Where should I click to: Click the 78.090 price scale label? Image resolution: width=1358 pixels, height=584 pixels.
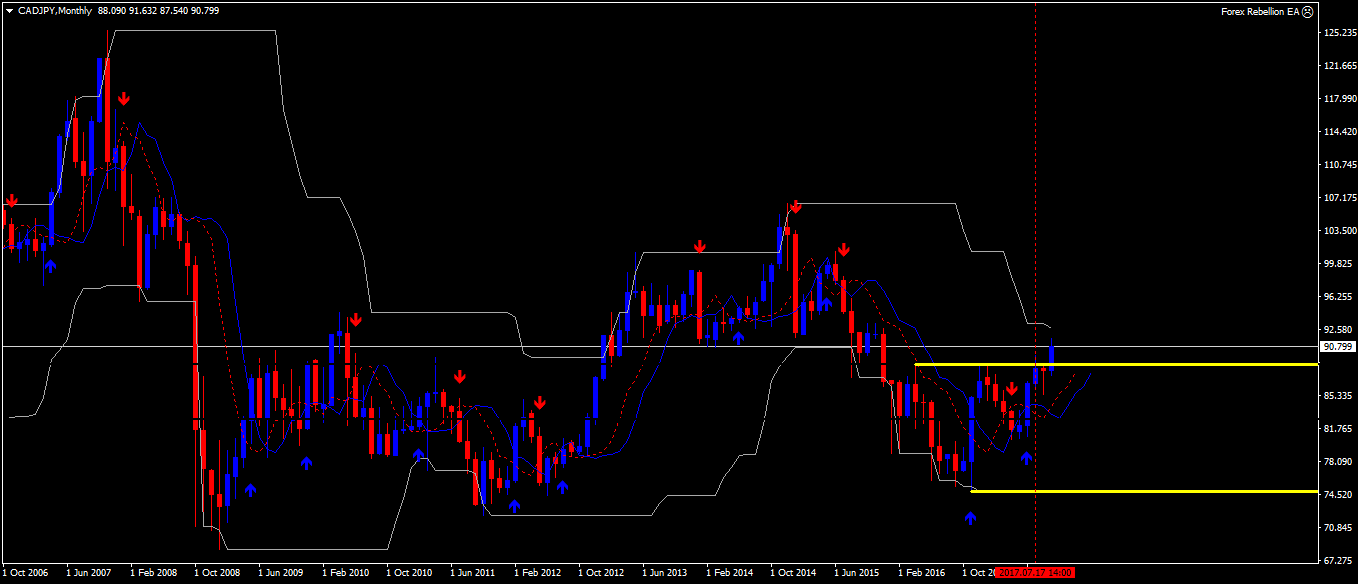click(1338, 462)
